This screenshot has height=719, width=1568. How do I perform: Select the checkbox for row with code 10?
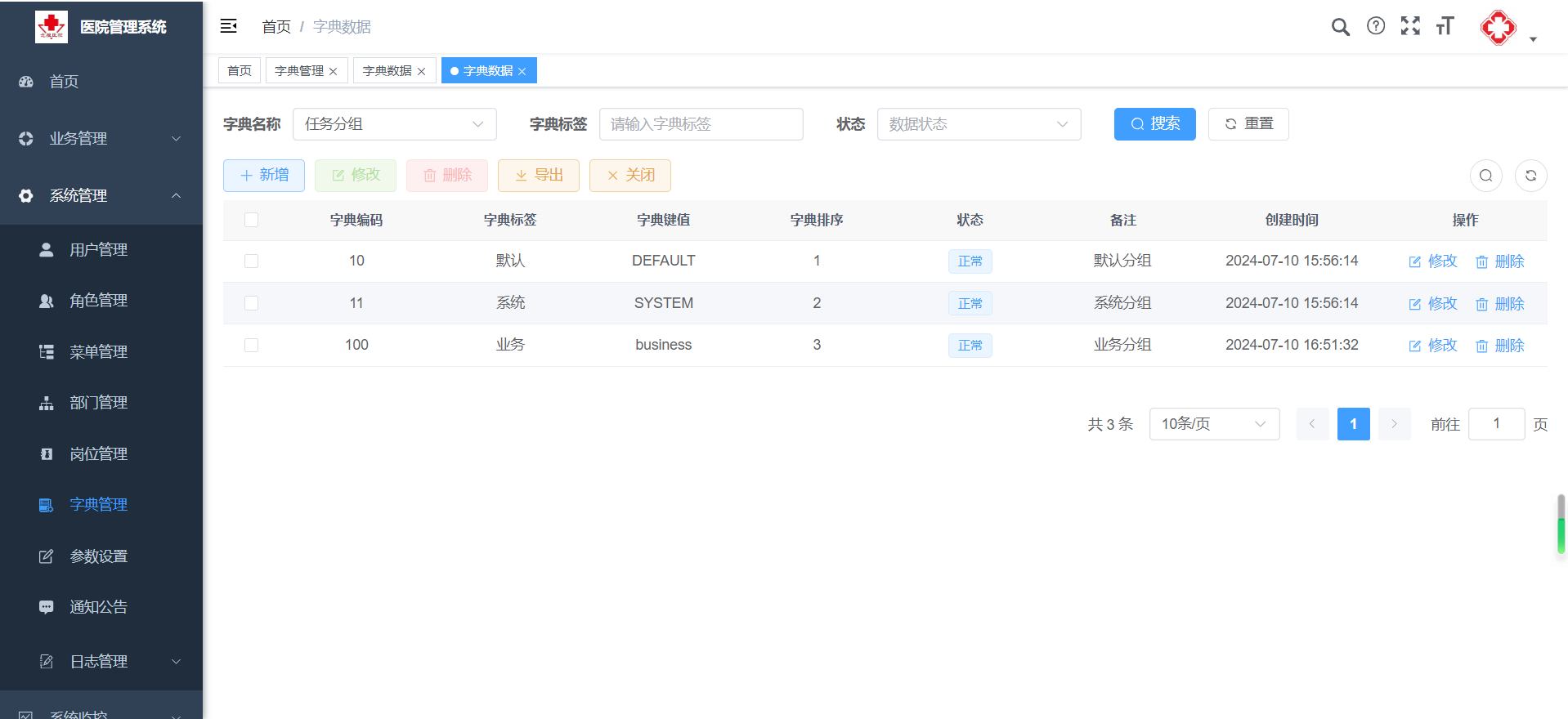point(251,261)
